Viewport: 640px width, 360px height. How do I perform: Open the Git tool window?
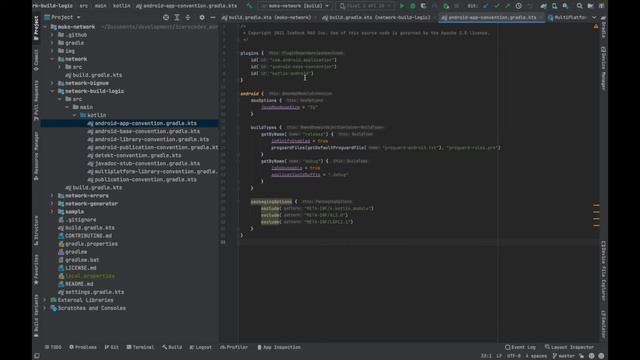coord(111,347)
